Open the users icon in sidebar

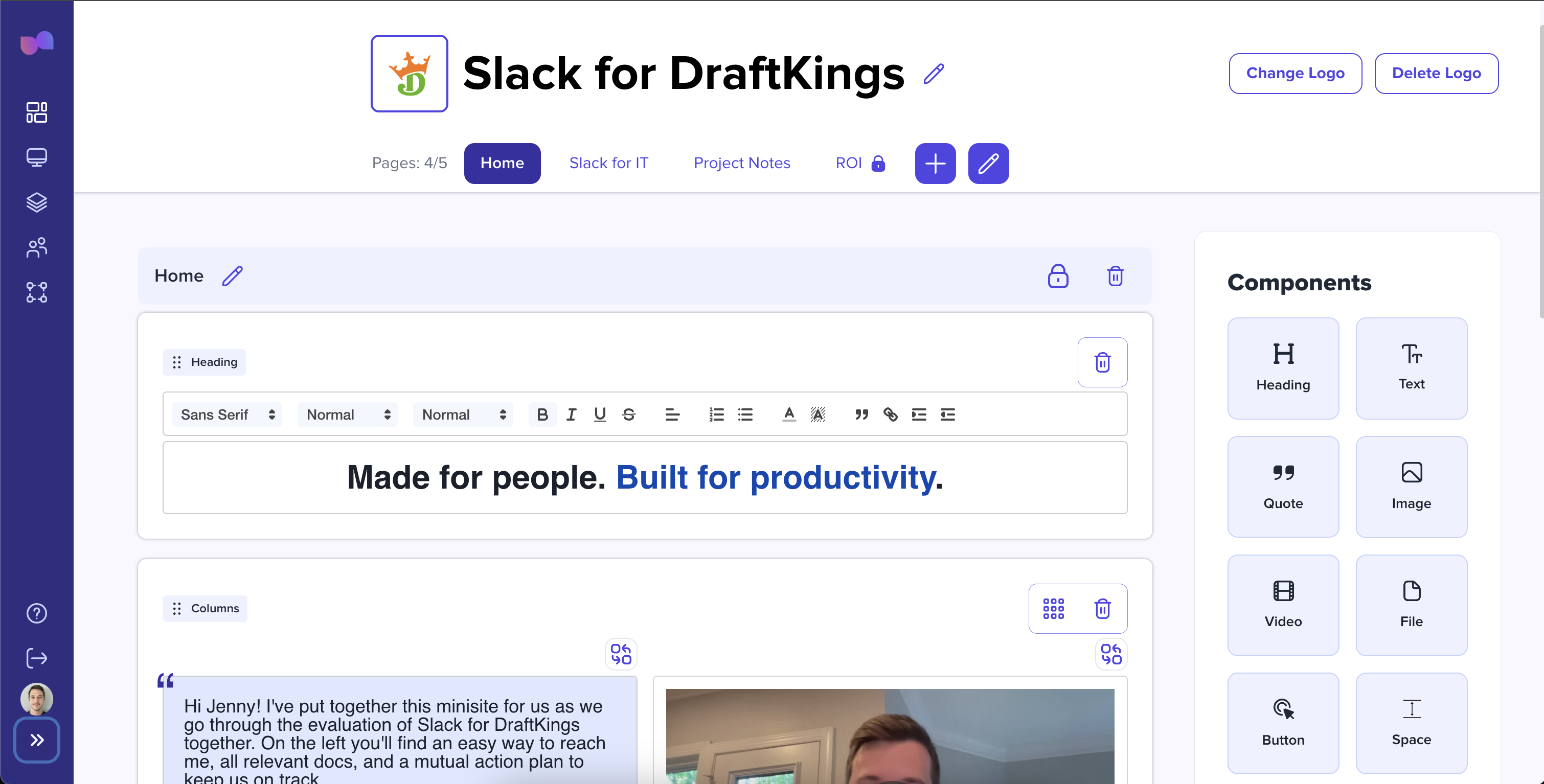coord(37,247)
